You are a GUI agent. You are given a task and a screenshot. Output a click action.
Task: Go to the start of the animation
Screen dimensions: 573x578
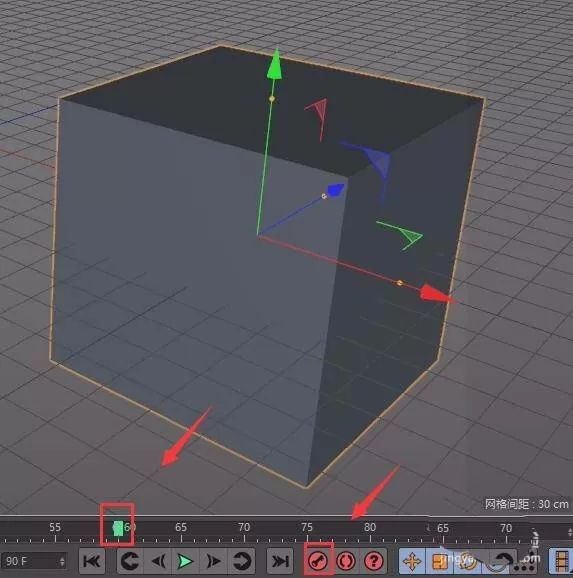point(91,561)
